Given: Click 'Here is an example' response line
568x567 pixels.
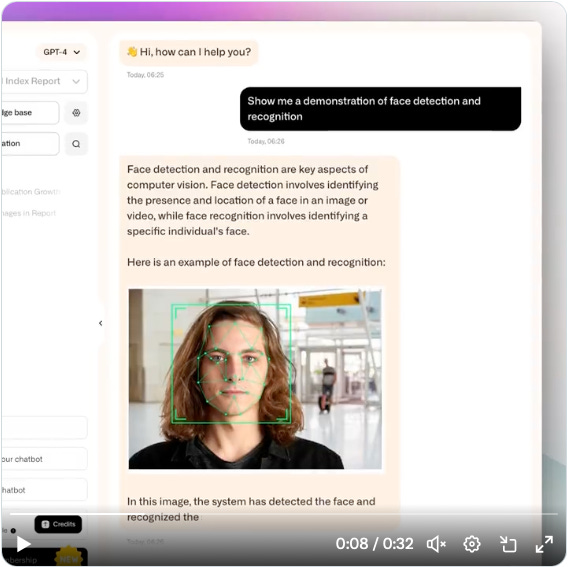Looking at the screenshot, I should click(256, 262).
